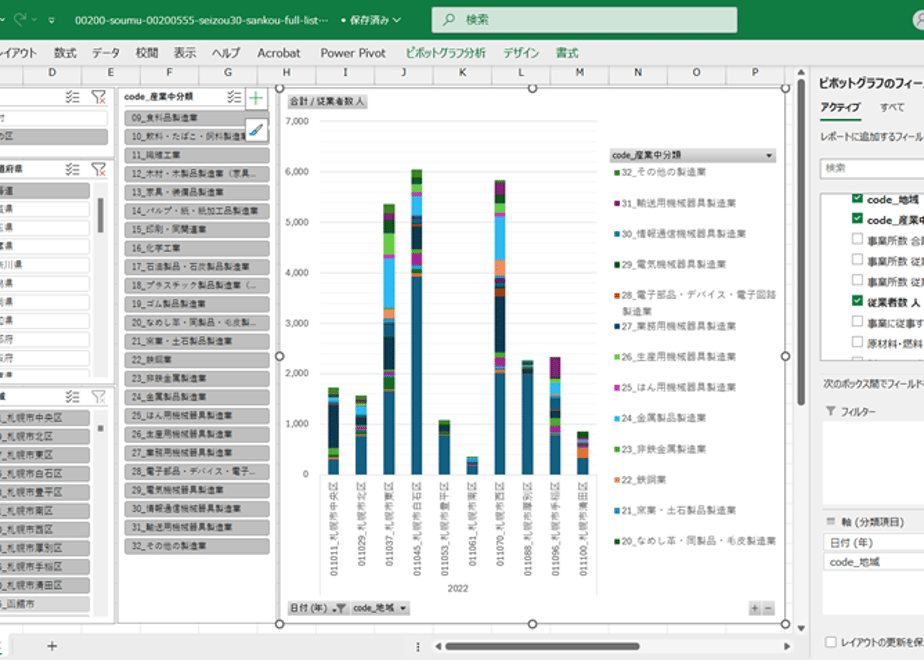Screen dimensions: 924x660
Task: Uncheck the 従業者数 人 field checkbox
Action: [x=857, y=301]
